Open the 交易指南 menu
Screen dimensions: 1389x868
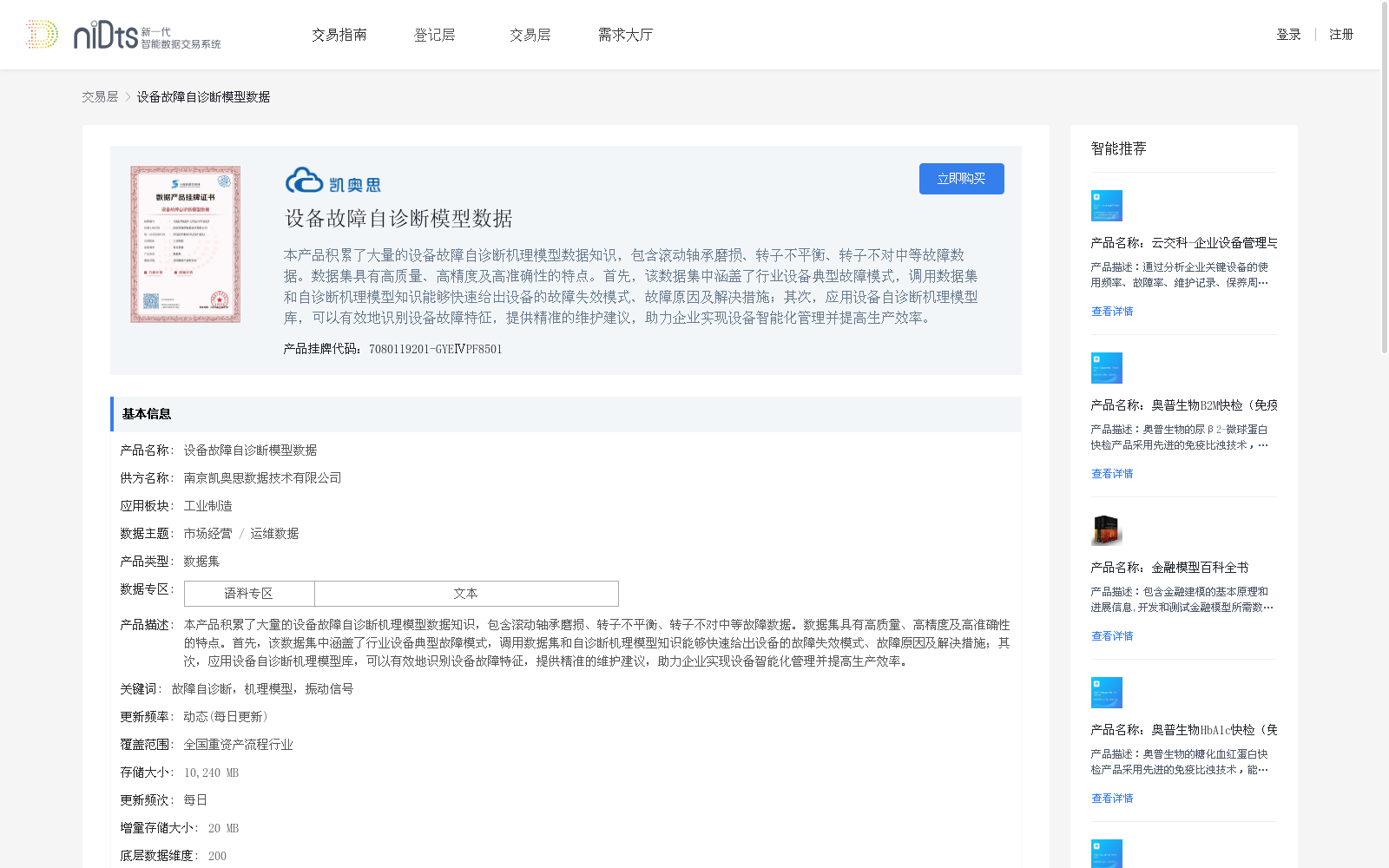[x=339, y=35]
